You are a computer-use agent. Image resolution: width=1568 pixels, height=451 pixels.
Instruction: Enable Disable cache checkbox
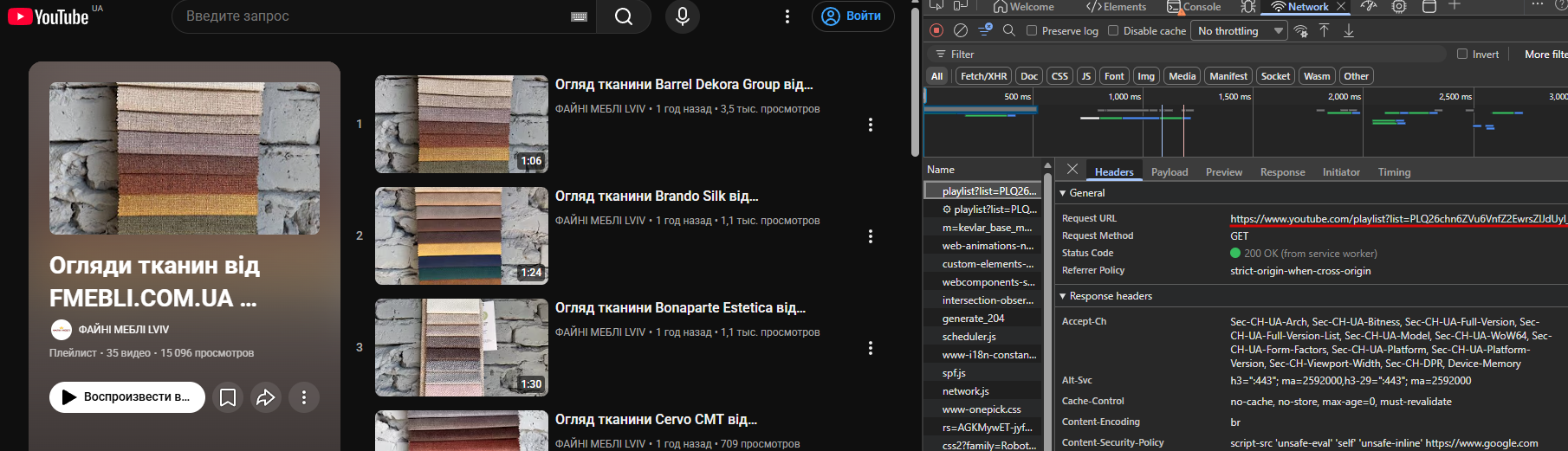(x=1113, y=30)
